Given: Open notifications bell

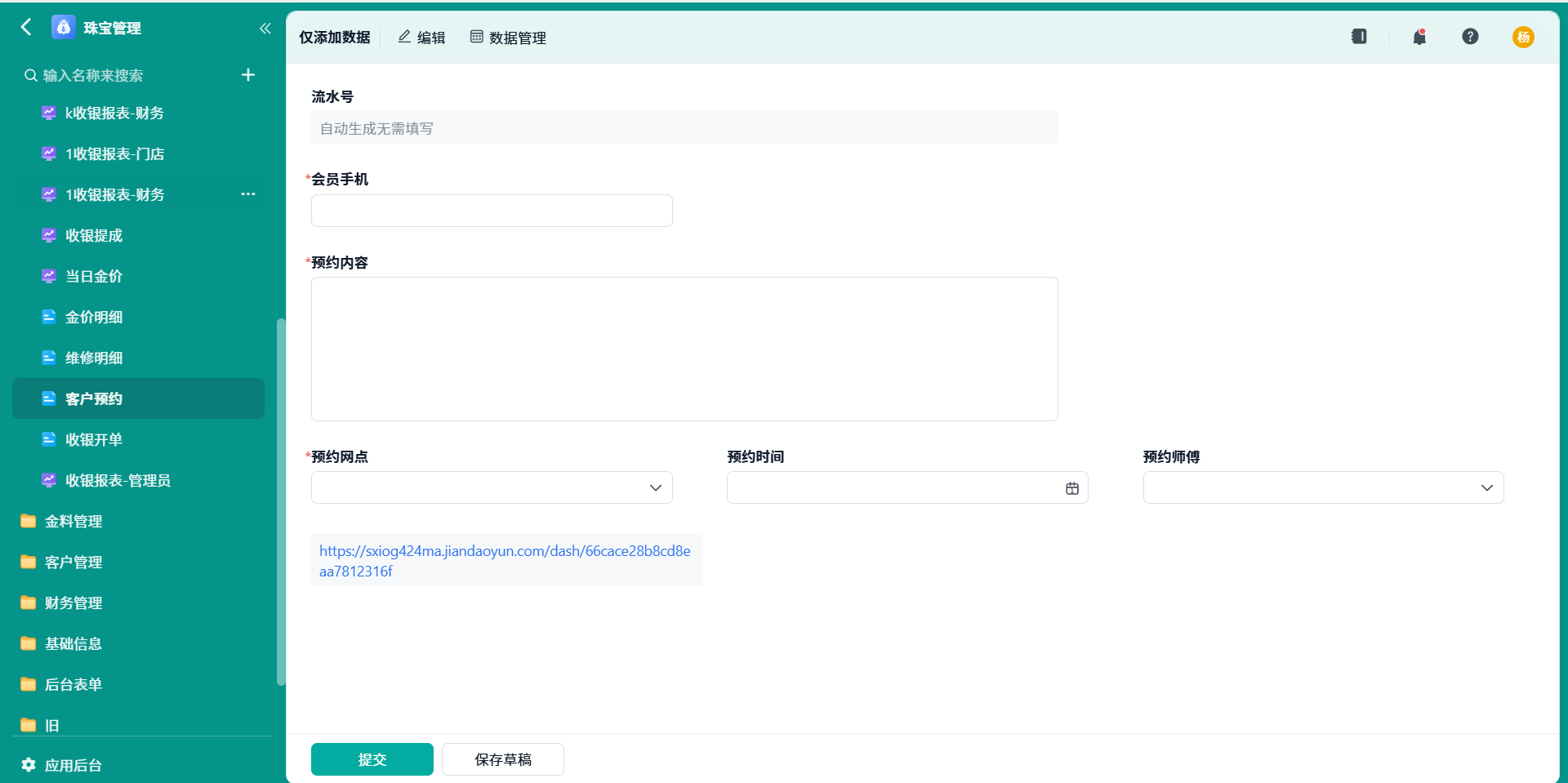Looking at the screenshot, I should pyautogui.click(x=1419, y=37).
